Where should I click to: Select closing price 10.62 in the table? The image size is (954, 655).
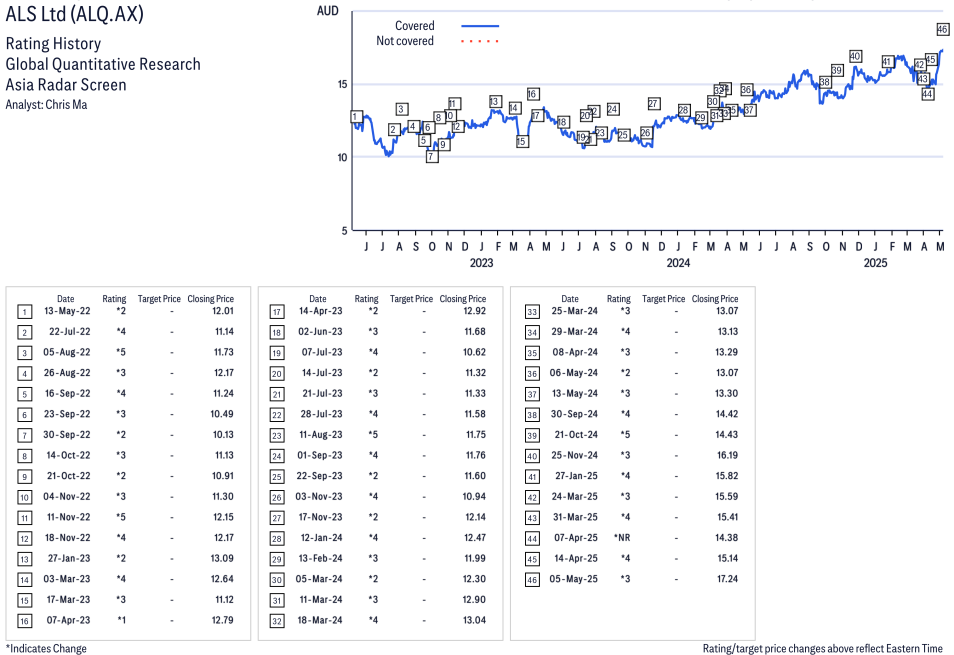pos(475,352)
